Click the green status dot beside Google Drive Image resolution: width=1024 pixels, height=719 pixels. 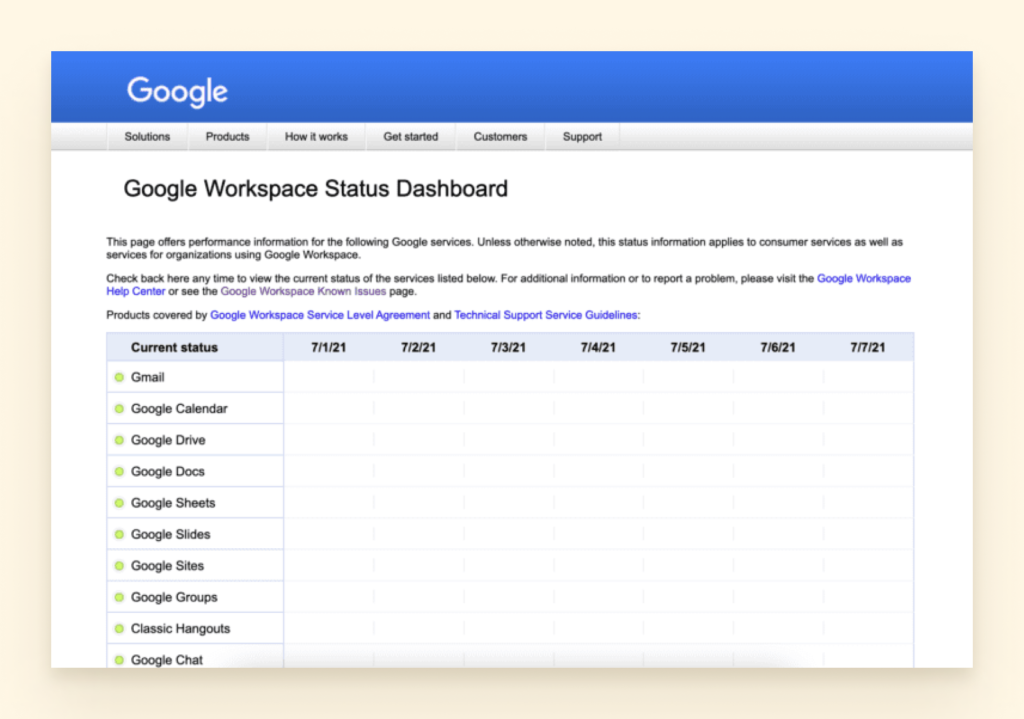click(119, 440)
